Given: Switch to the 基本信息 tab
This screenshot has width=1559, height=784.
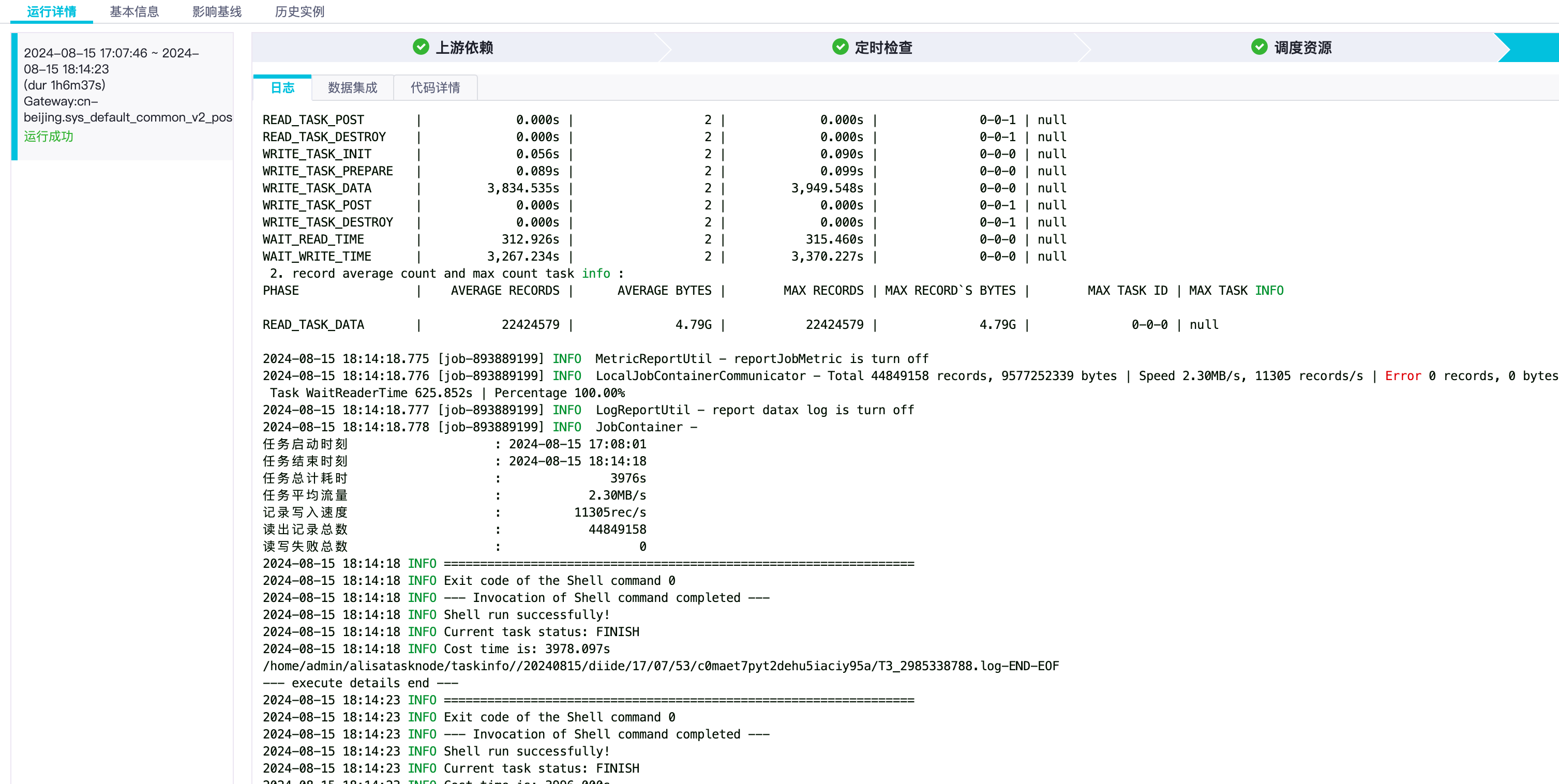Looking at the screenshot, I should (134, 11).
